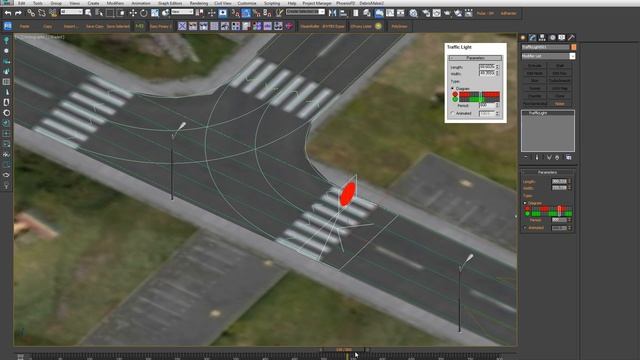The image size is (640, 360).
Task: Switch to the Utilities command panel tab
Action: 571,38
